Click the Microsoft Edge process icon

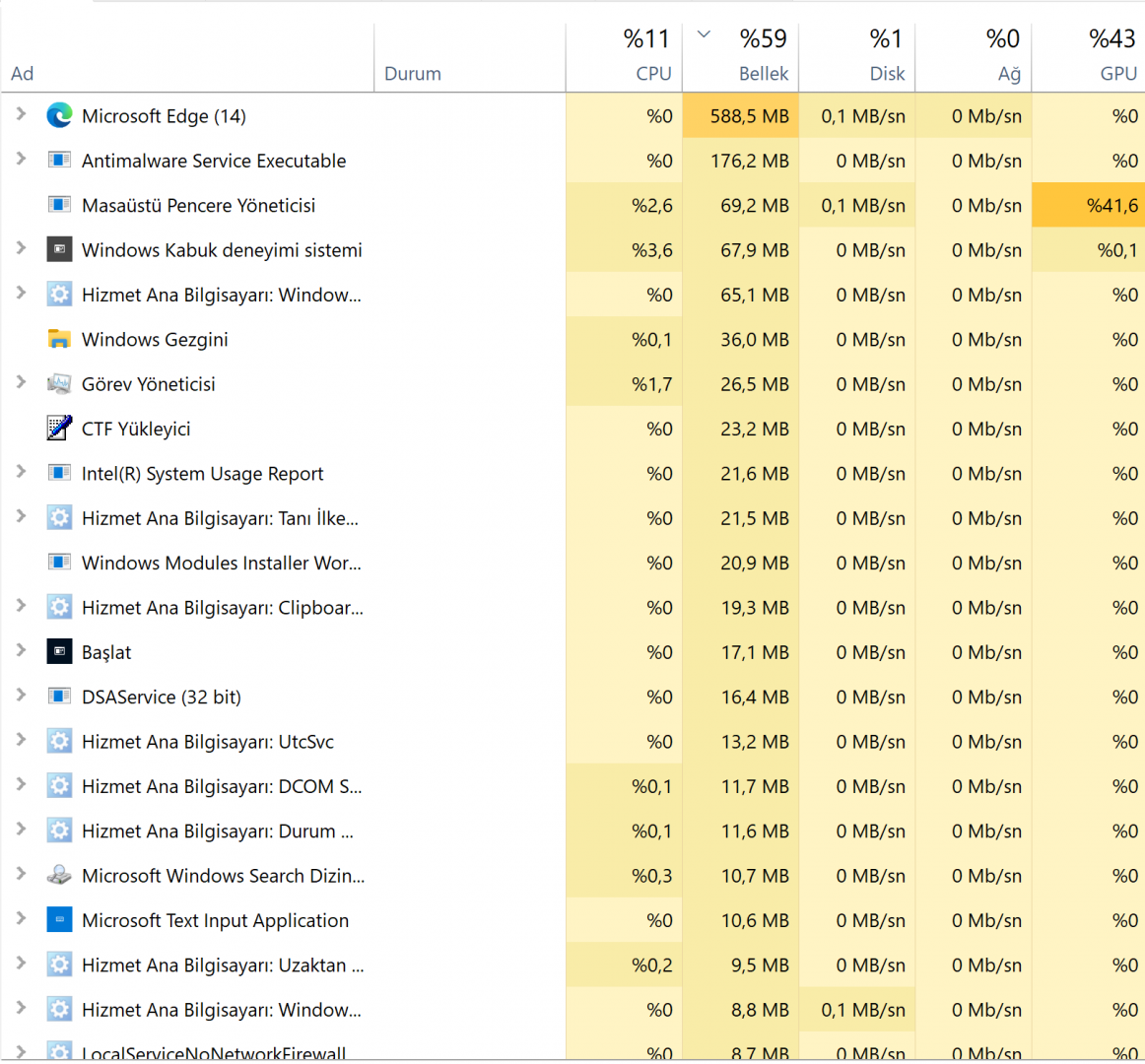(x=59, y=116)
